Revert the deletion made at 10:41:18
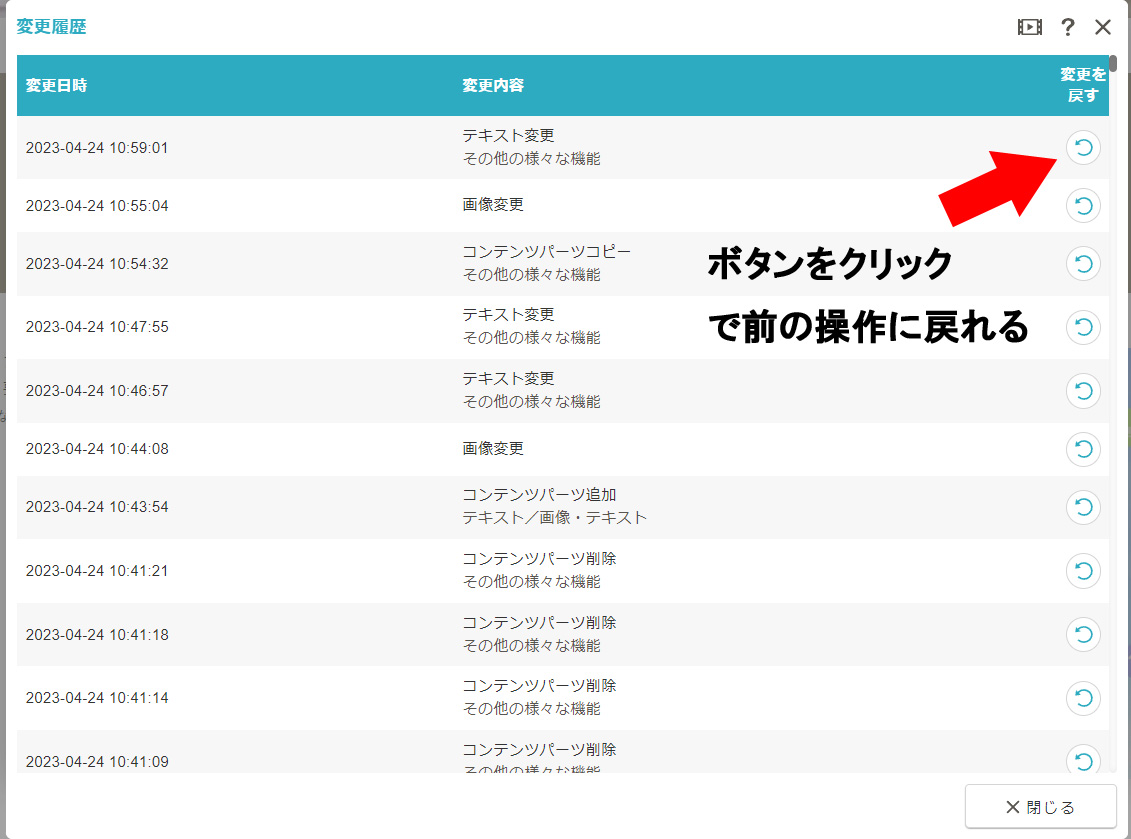Screen dimensions: 1131x839 click(x=1083, y=634)
